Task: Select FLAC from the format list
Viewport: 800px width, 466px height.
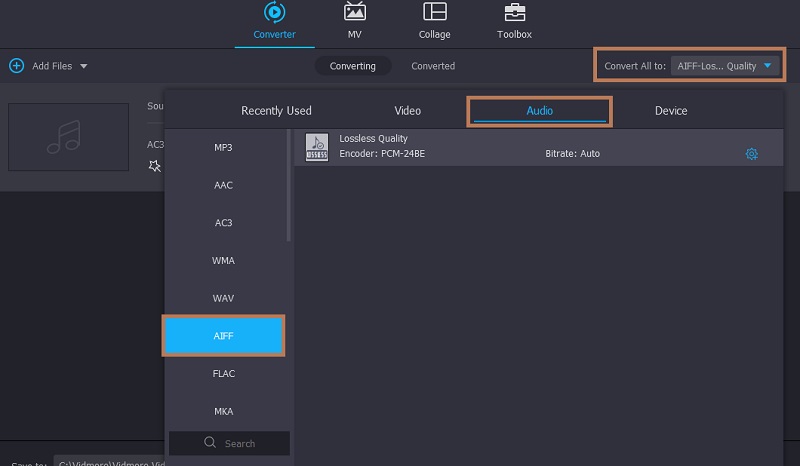Action: pyautogui.click(x=223, y=373)
